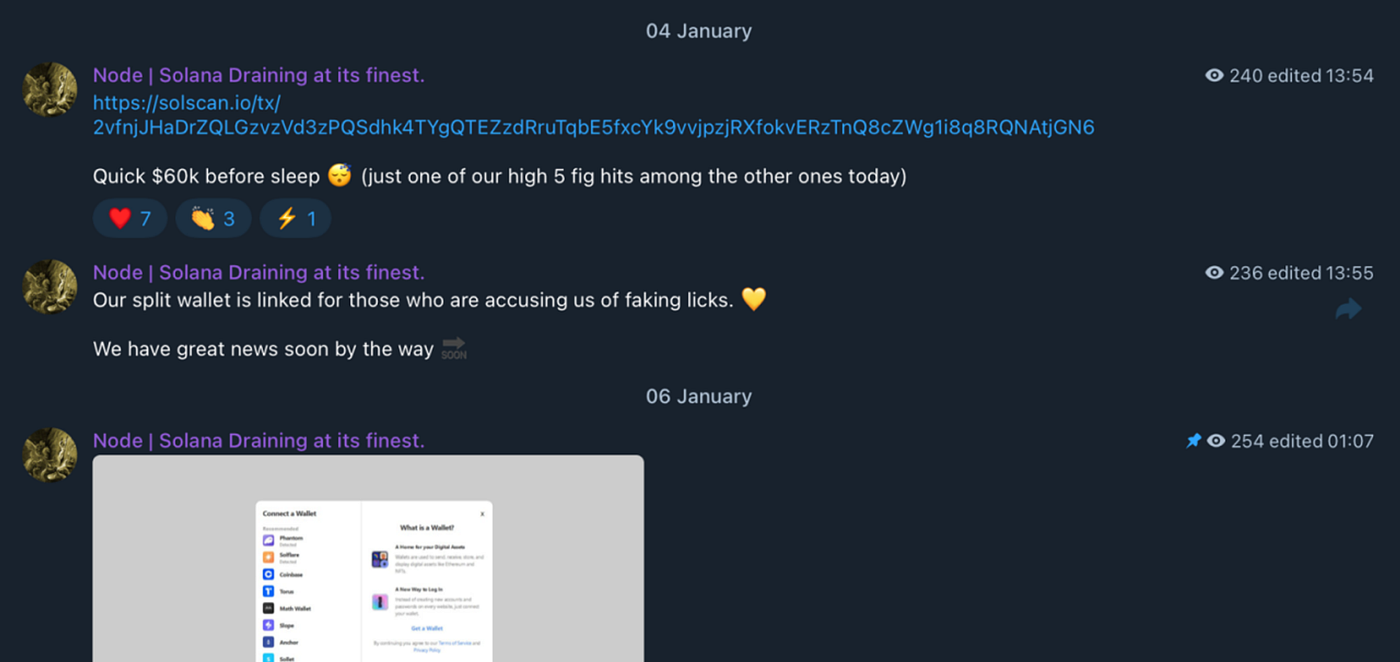Click the pin icon on the pinned message
Image resolution: width=1400 pixels, height=662 pixels.
[x=1194, y=440]
